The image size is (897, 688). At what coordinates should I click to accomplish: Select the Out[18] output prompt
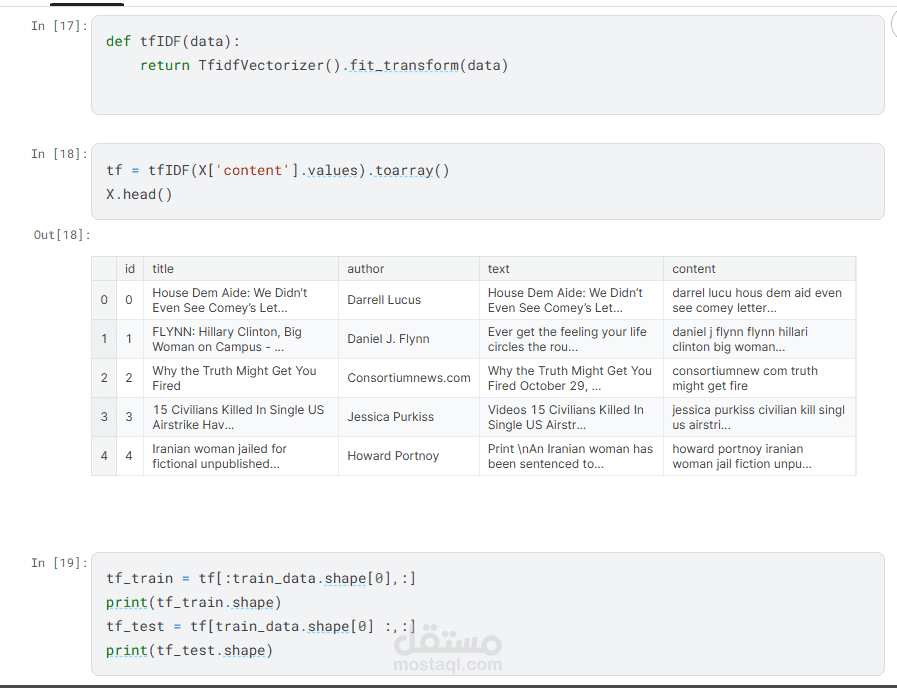pos(62,234)
